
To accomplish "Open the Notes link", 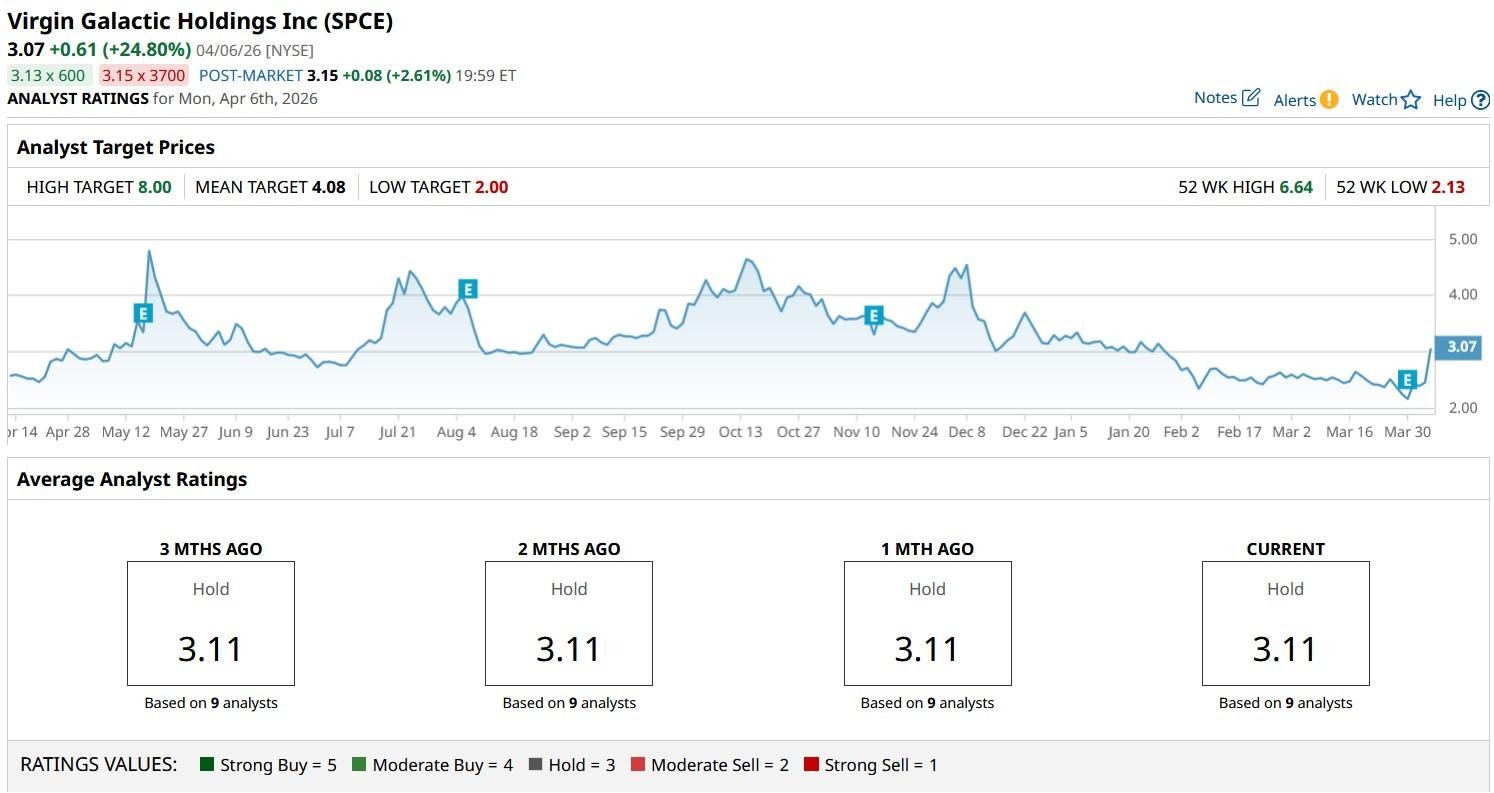I will click(x=1215, y=97).
